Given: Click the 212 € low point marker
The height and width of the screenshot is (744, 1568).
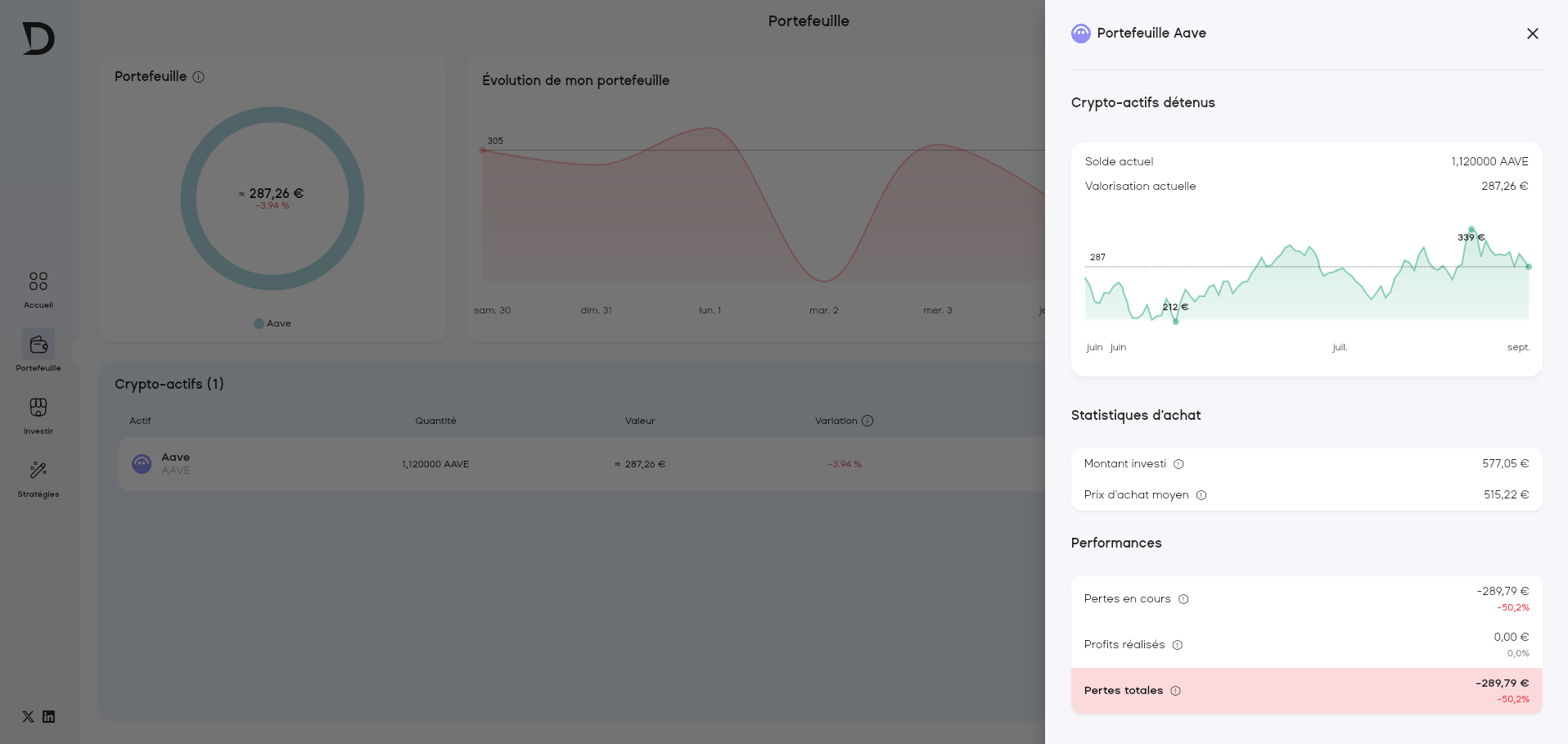Looking at the screenshot, I should pyautogui.click(x=1175, y=321).
